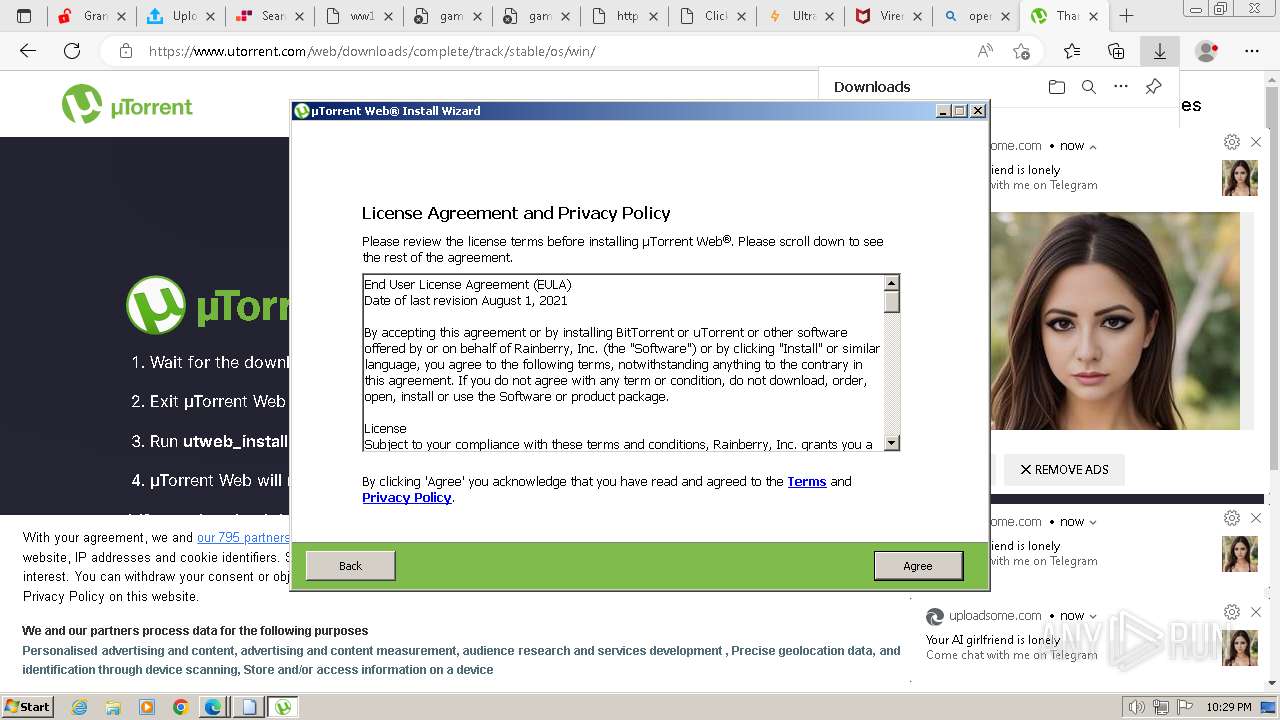1280x720 pixels.
Task: Open File Explorer from the taskbar
Action: pos(113,707)
